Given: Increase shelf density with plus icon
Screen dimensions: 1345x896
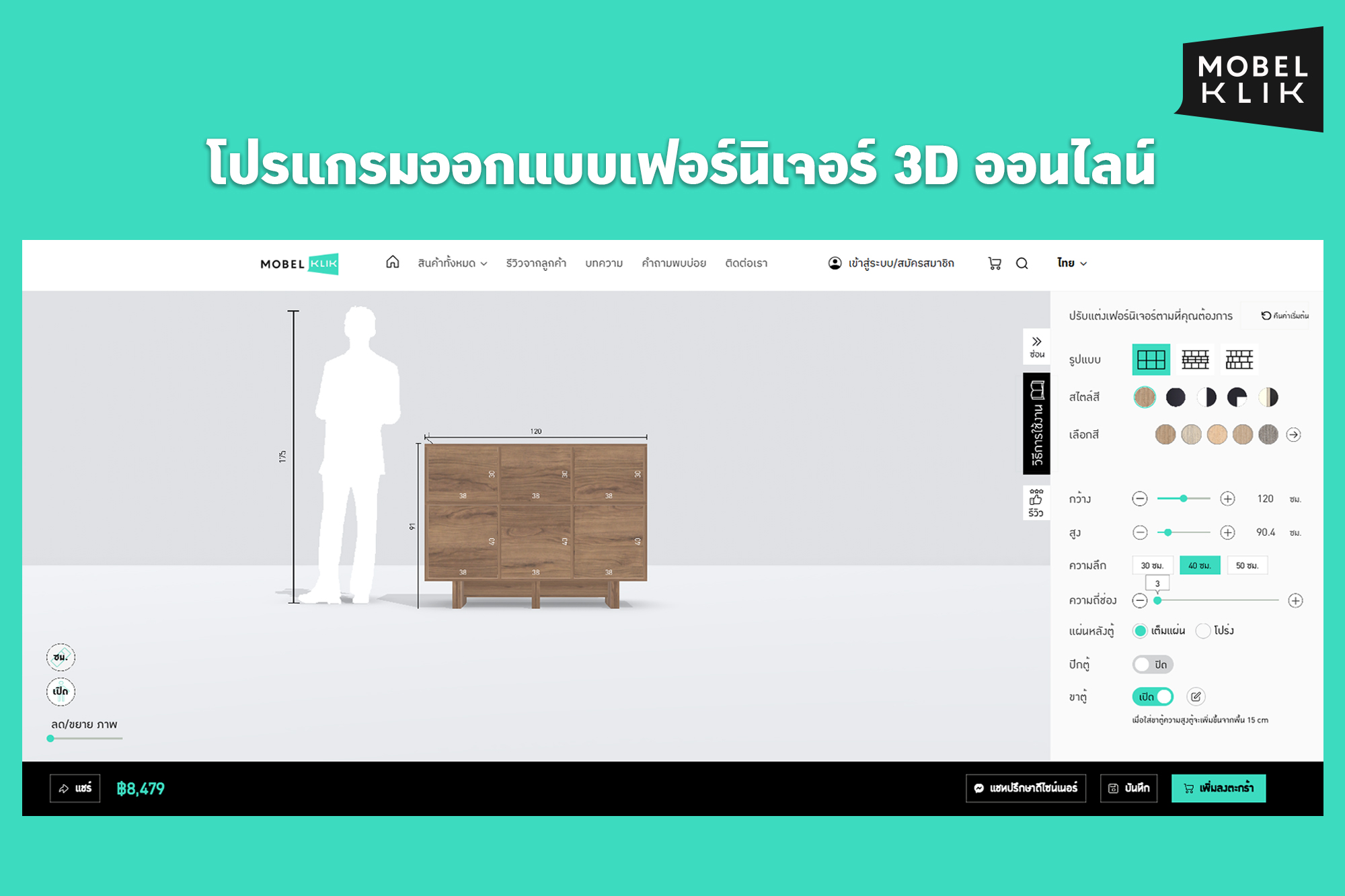Looking at the screenshot, I should click(x=1295, y=600).
